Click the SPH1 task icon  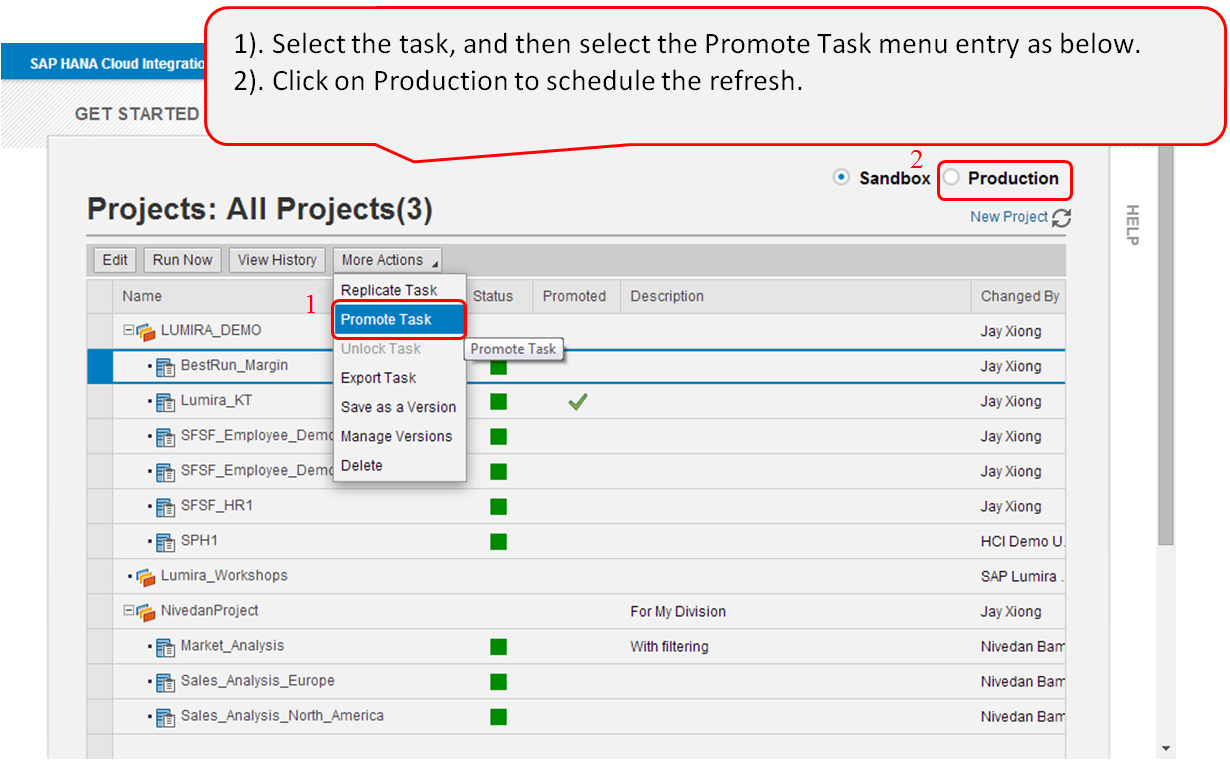coord(166,542)
